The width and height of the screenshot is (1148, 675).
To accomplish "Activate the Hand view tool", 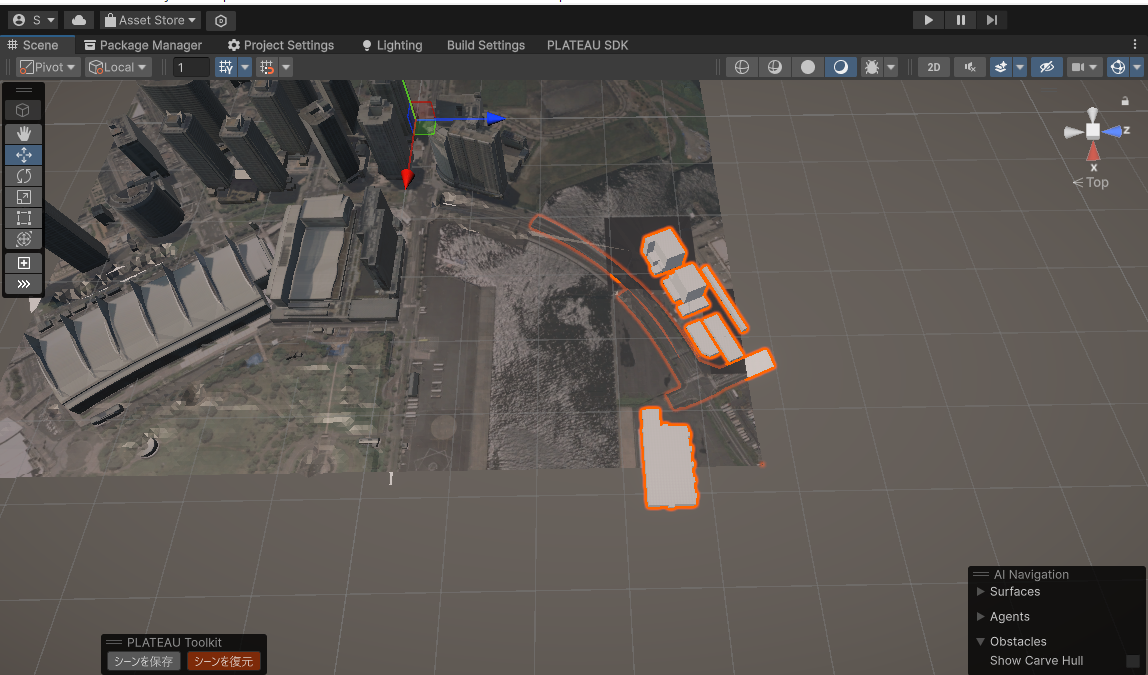I will [x=23, y=133].
